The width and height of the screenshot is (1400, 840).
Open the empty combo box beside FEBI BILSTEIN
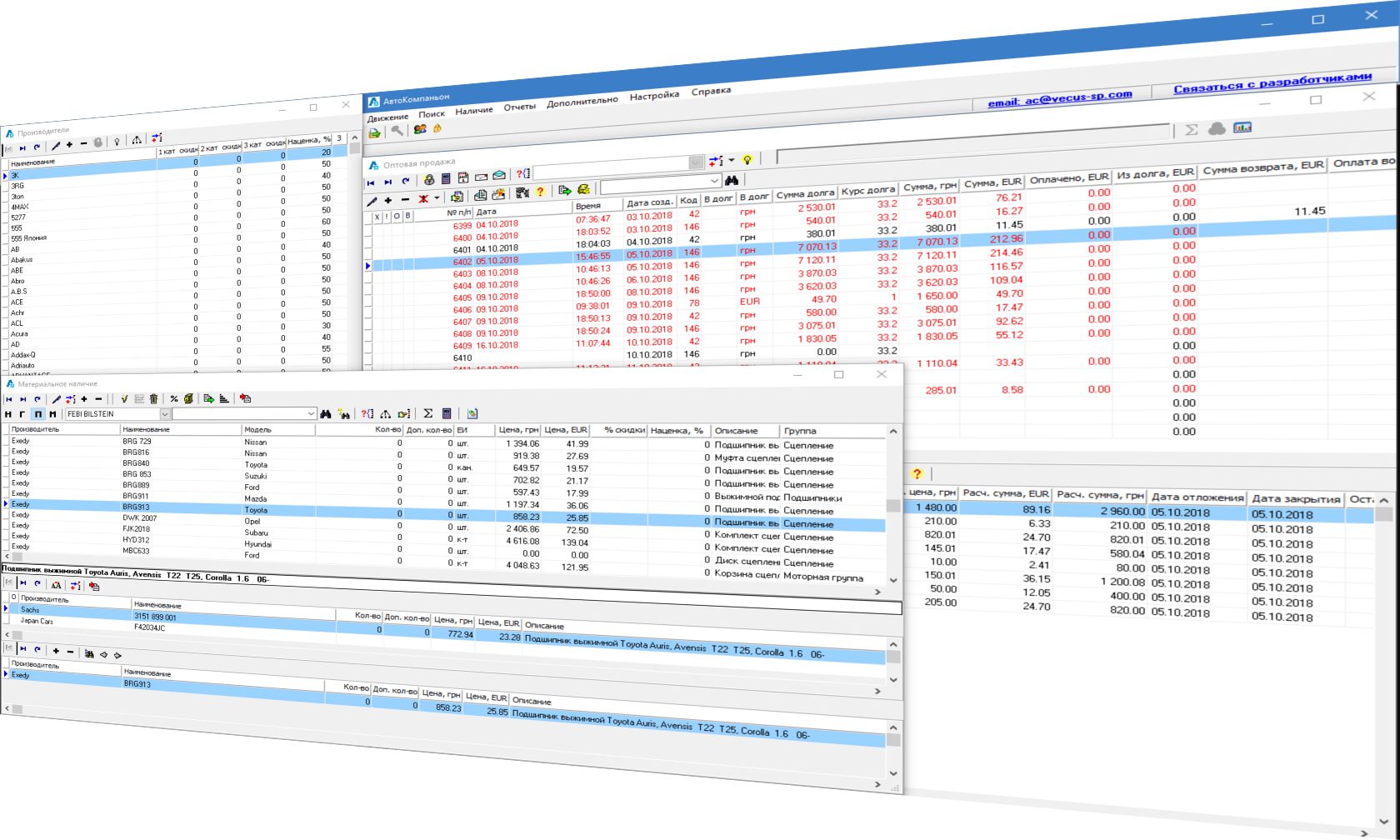311,414
